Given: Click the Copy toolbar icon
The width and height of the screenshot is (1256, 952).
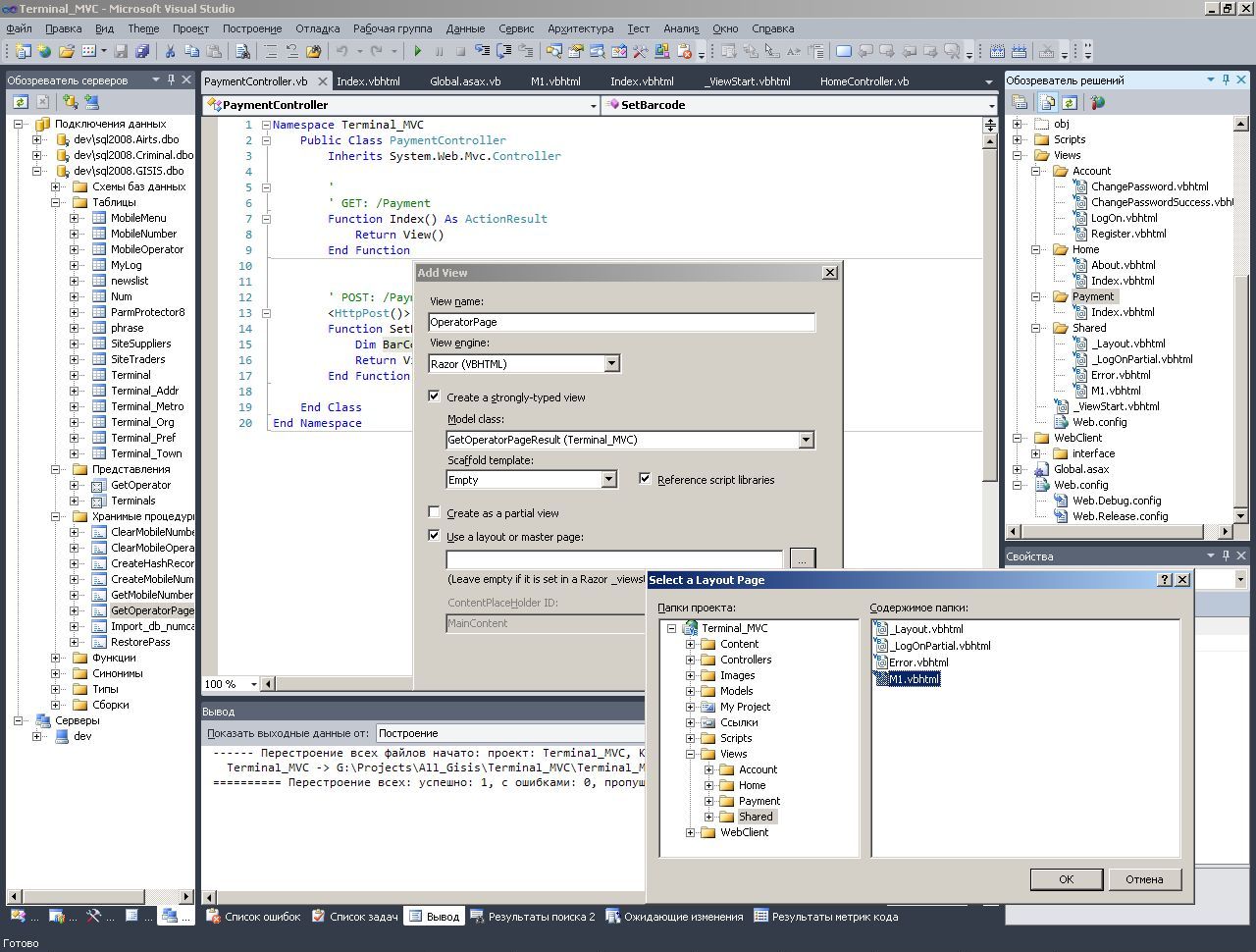Looking at the screenshot, I should coord(191,51).
